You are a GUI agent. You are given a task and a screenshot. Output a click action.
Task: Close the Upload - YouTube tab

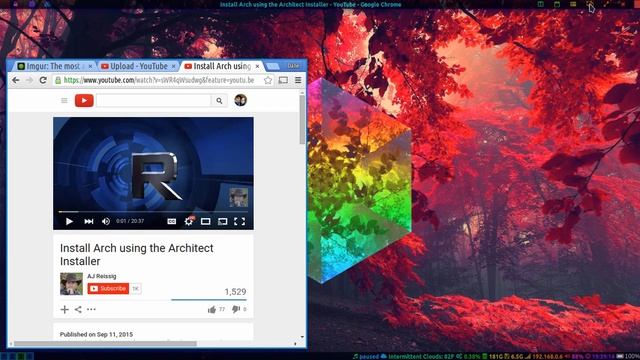click(173, 66)
